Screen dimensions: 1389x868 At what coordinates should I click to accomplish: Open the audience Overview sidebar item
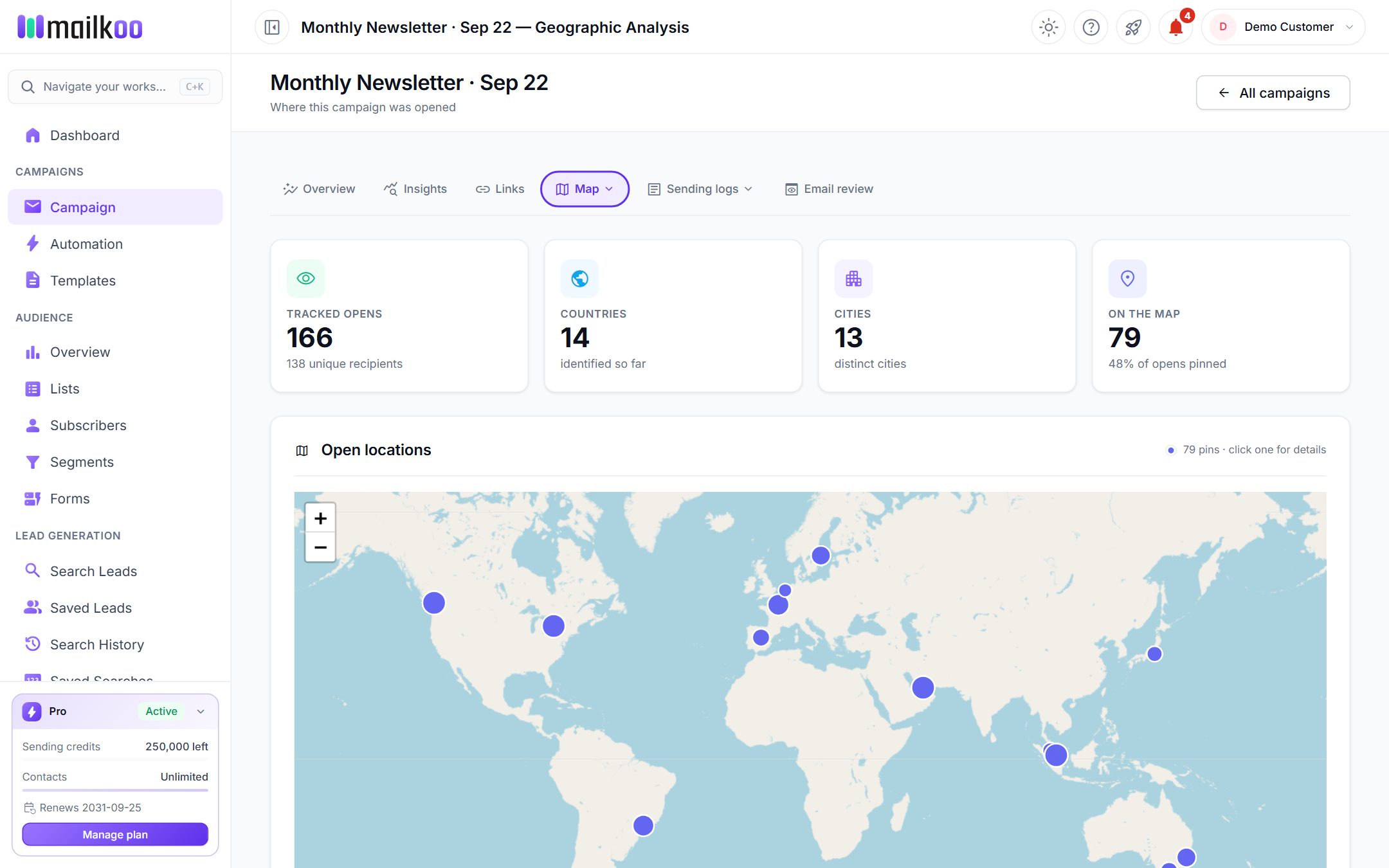coord(115,352)
